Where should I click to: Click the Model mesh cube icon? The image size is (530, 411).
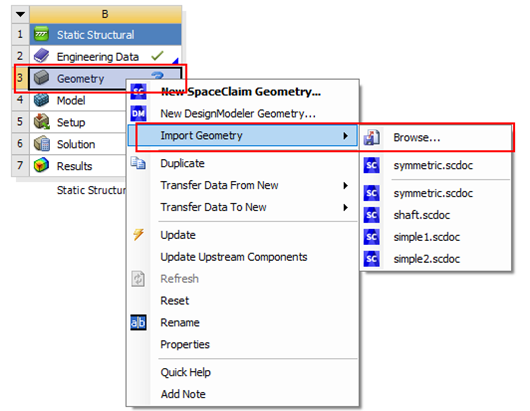[42, 100]
